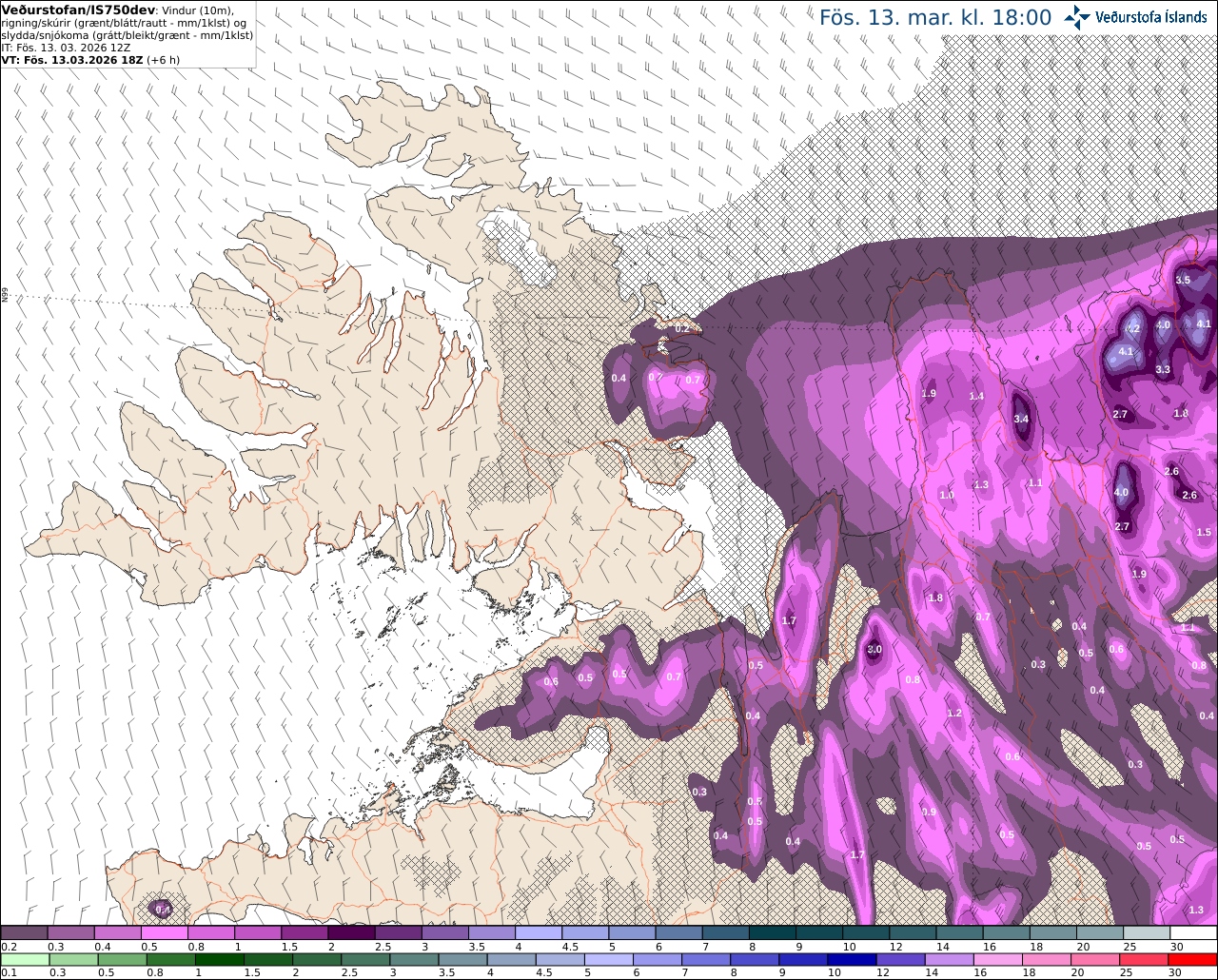The height and width of the screenshot is (980, 1218).
Task: Click the 0.2 value label on the northern coast
Action: (681, 328)
